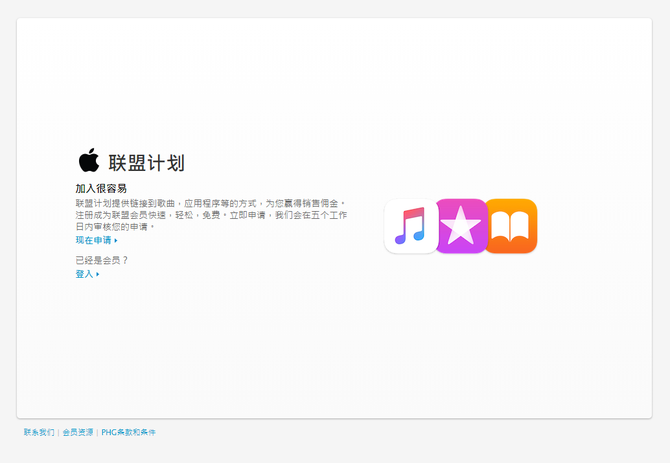Open the PHG条款和条件 footer link
The image size is (670, 463).
tap(128, 432)
